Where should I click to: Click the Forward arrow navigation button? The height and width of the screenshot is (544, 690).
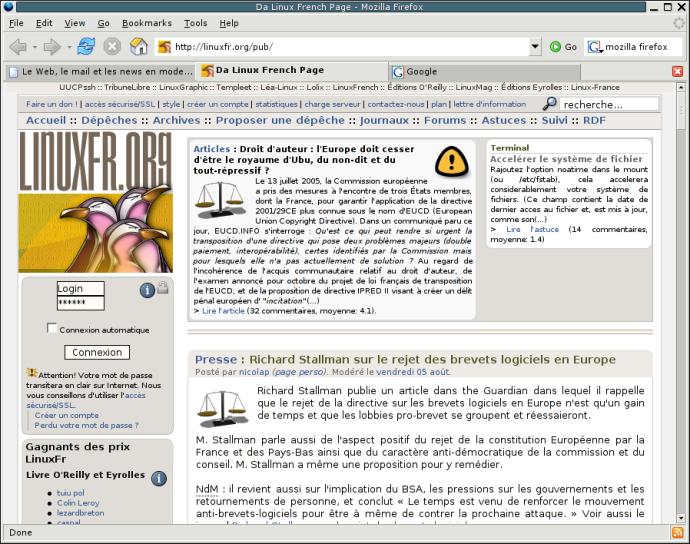pyautogui.click(x=51, y=46)
